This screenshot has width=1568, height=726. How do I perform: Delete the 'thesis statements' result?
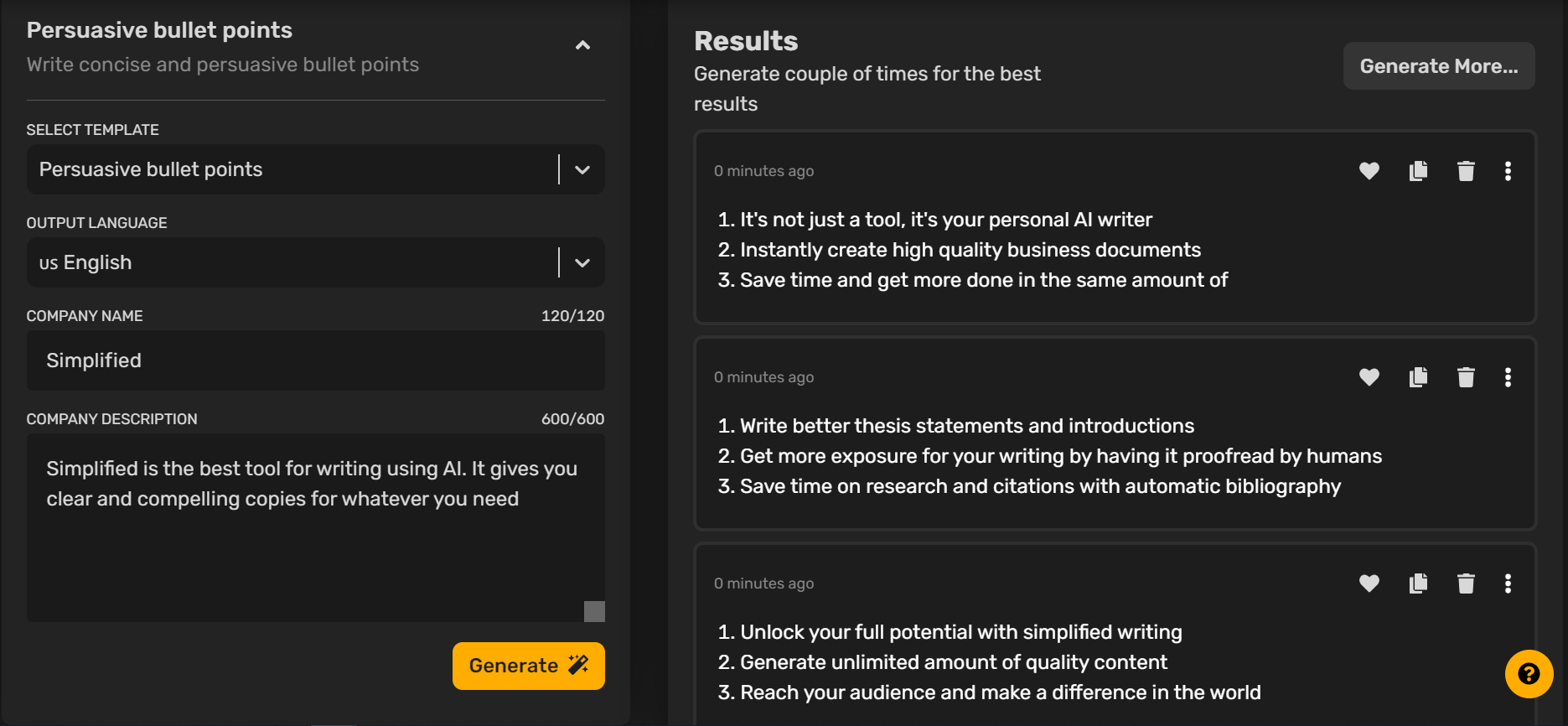coord(1466,377)
